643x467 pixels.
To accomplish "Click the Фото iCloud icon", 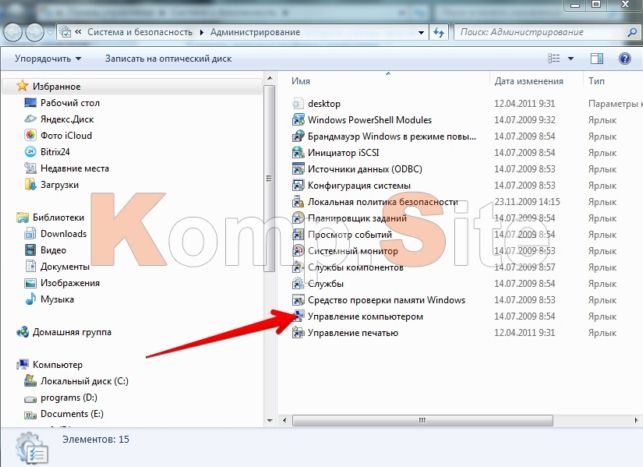I will (x=30, y=135).
